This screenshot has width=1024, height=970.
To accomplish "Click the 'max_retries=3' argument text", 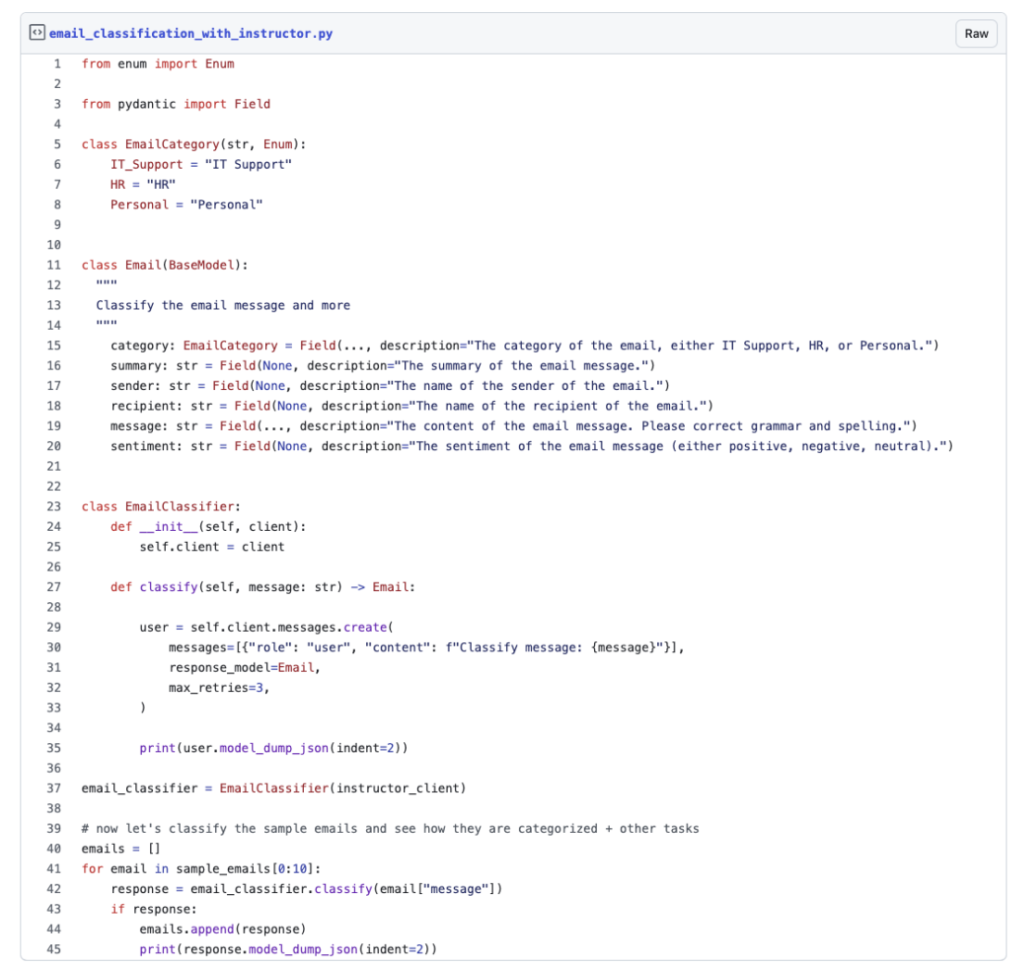I will pos(219,688).
